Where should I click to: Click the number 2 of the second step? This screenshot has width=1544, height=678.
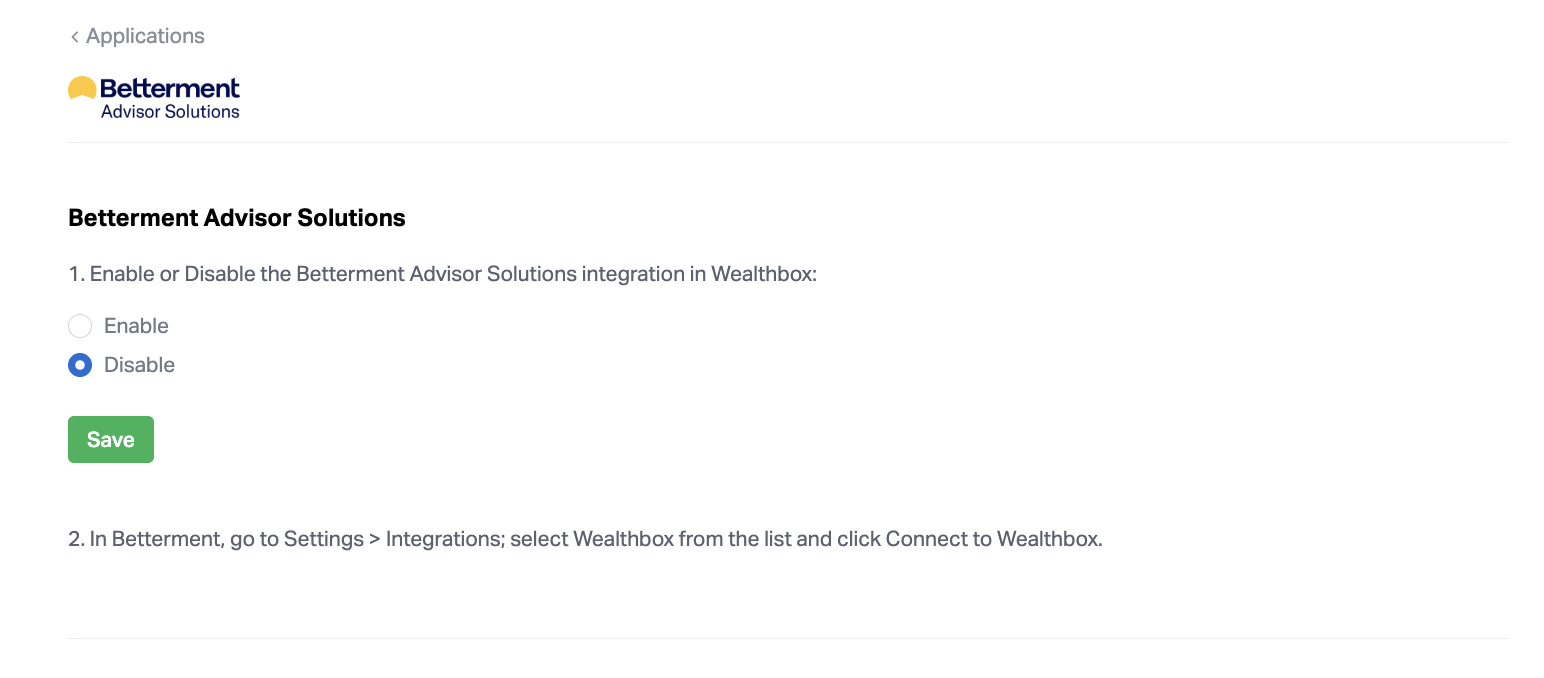coord(75,539)
